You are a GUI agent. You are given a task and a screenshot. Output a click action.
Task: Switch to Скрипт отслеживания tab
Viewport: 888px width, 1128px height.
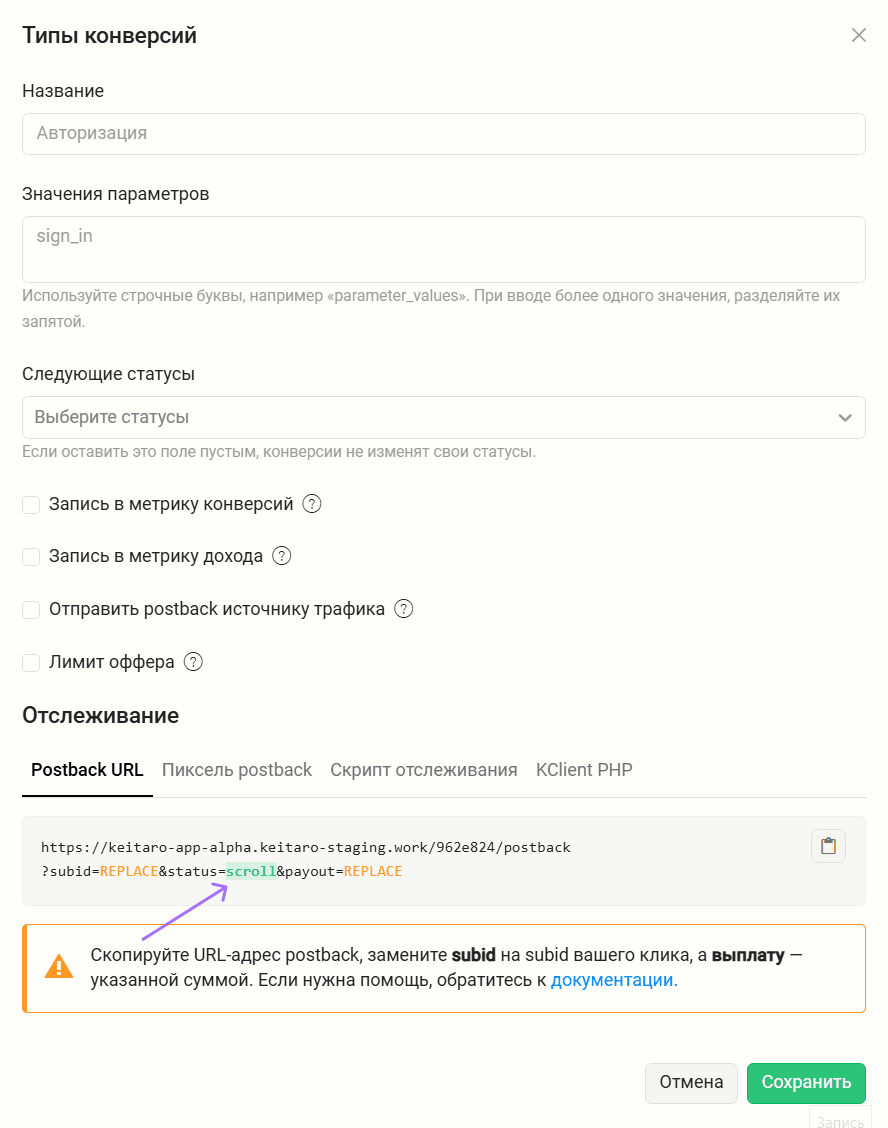pyautogui.click(x=424, y=770)
